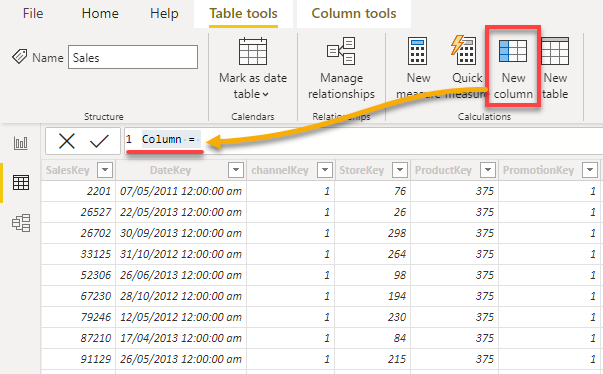This screenshot has height=374, width=603.
Task: Switch to Data view icon
Action: (21, 183)
